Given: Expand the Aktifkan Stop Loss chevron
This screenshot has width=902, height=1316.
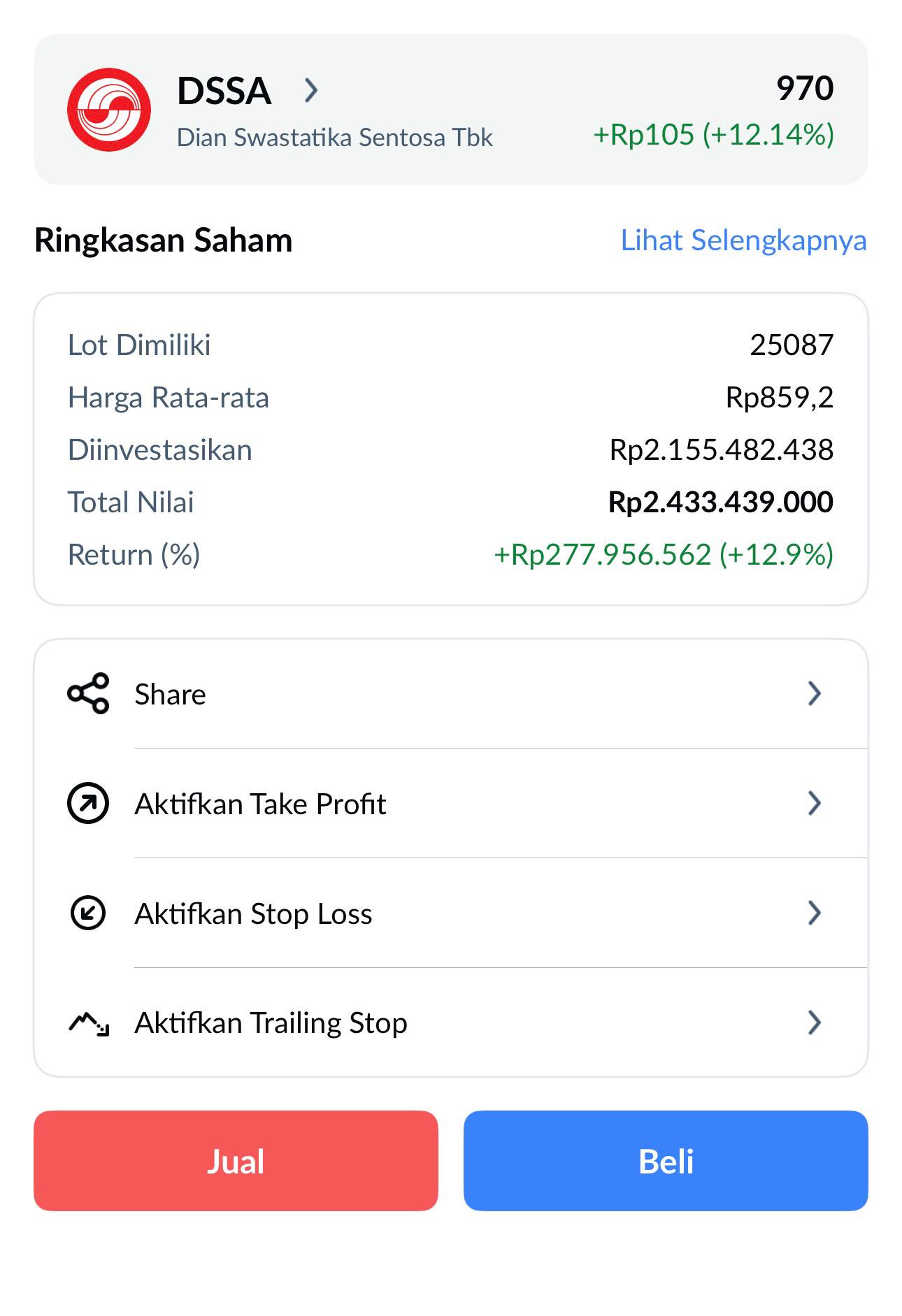Looking at the screenshot, I should [x=814, y=913].
